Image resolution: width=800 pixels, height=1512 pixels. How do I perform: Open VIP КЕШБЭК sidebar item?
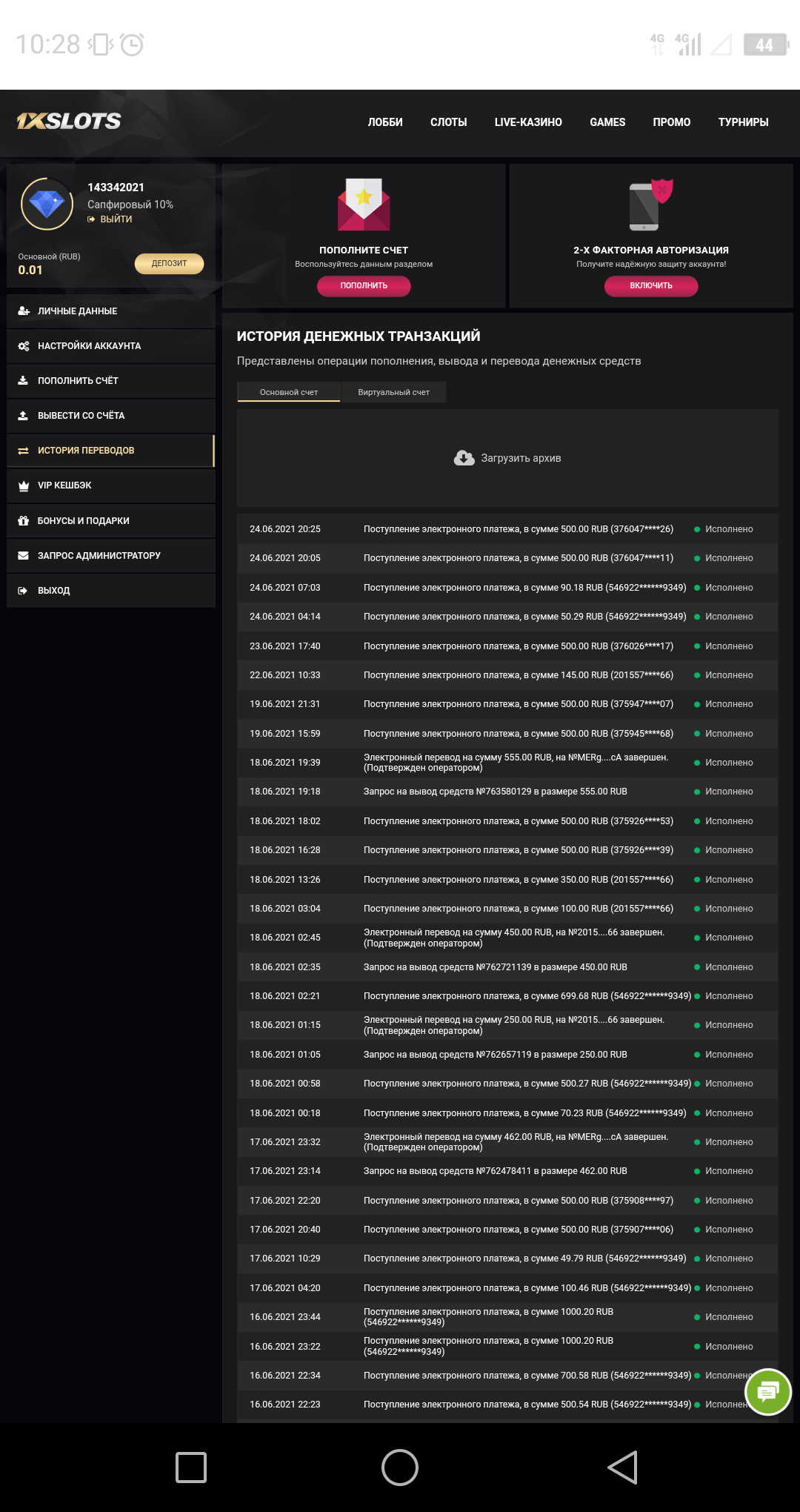pos(64,485)
